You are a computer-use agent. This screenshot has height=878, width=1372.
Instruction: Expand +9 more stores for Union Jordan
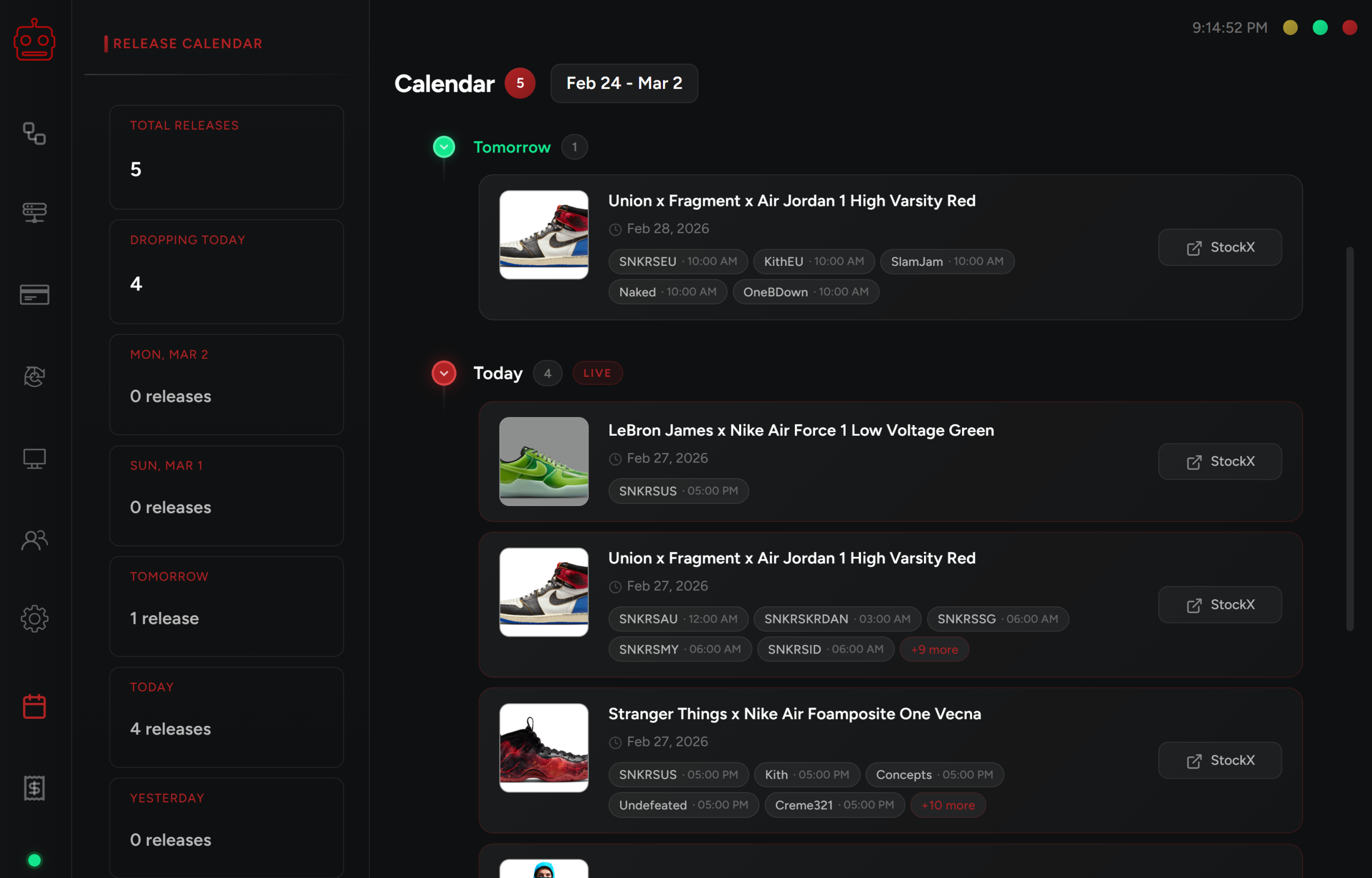pyautogui.click(x=934, y=649)
